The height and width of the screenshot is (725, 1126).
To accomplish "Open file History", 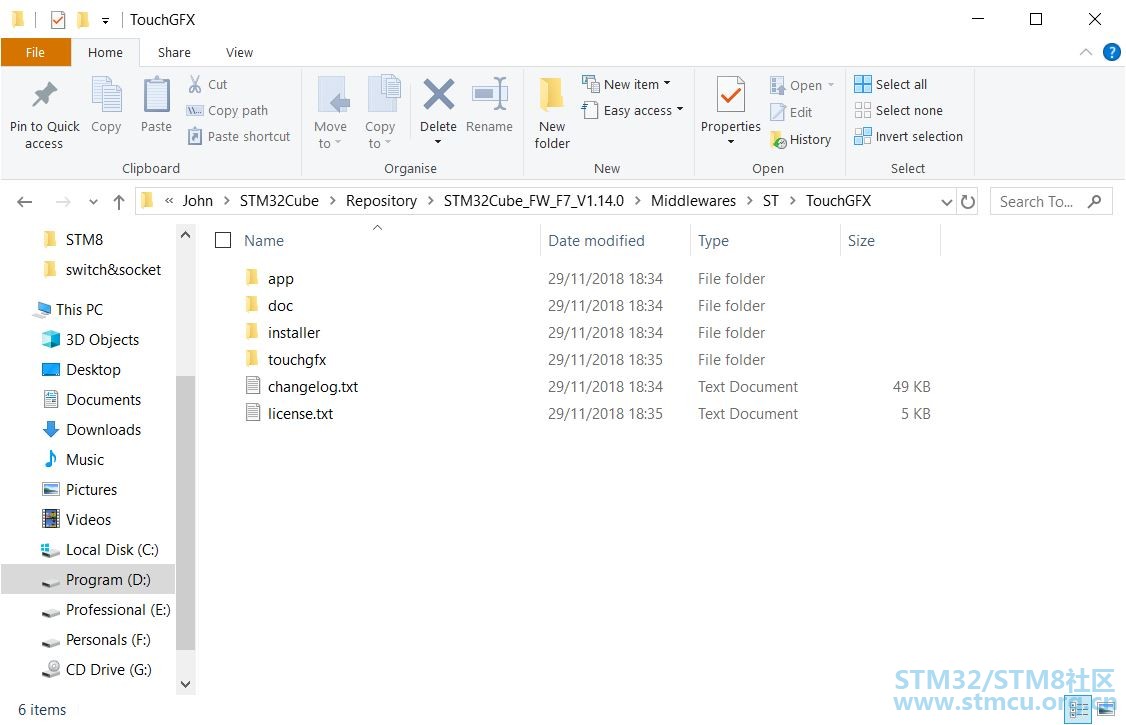I will (x=801, y=139).
